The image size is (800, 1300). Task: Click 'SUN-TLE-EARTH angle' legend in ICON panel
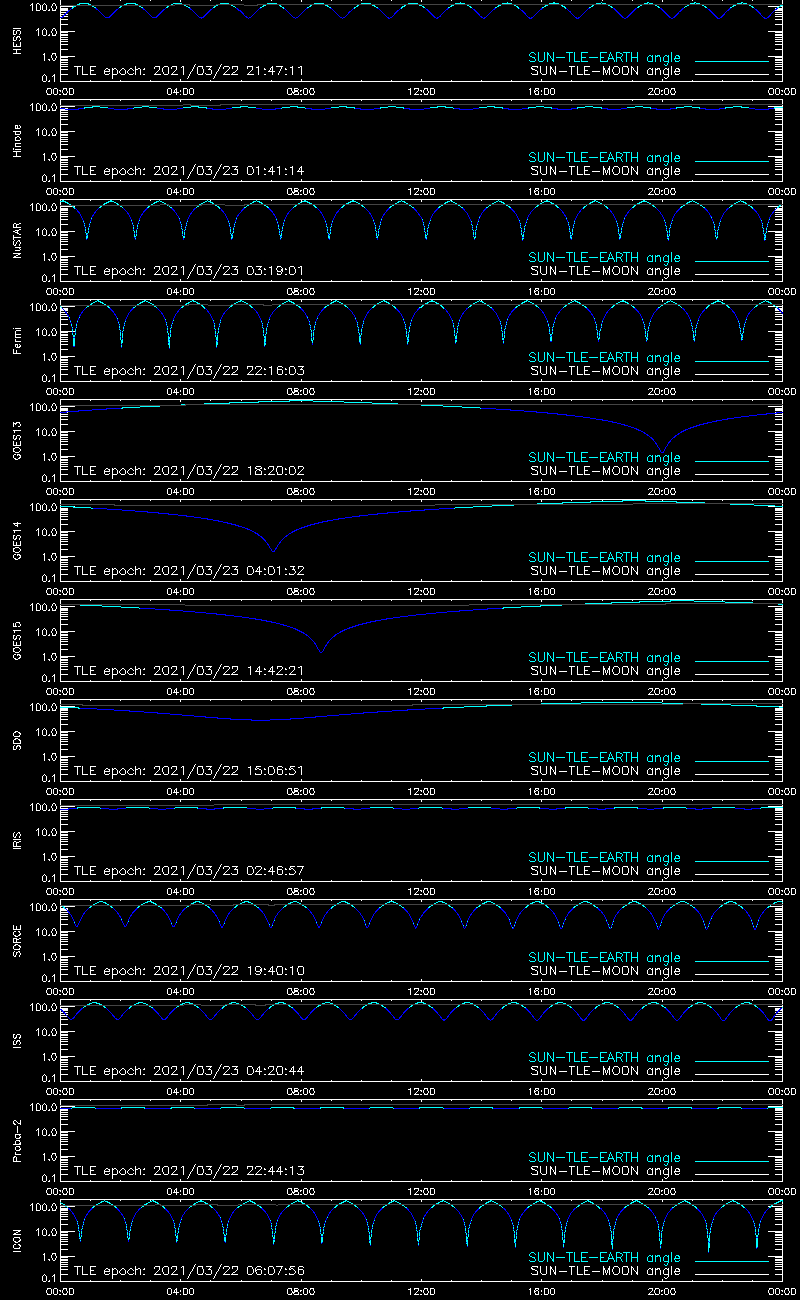(604, 1258)
